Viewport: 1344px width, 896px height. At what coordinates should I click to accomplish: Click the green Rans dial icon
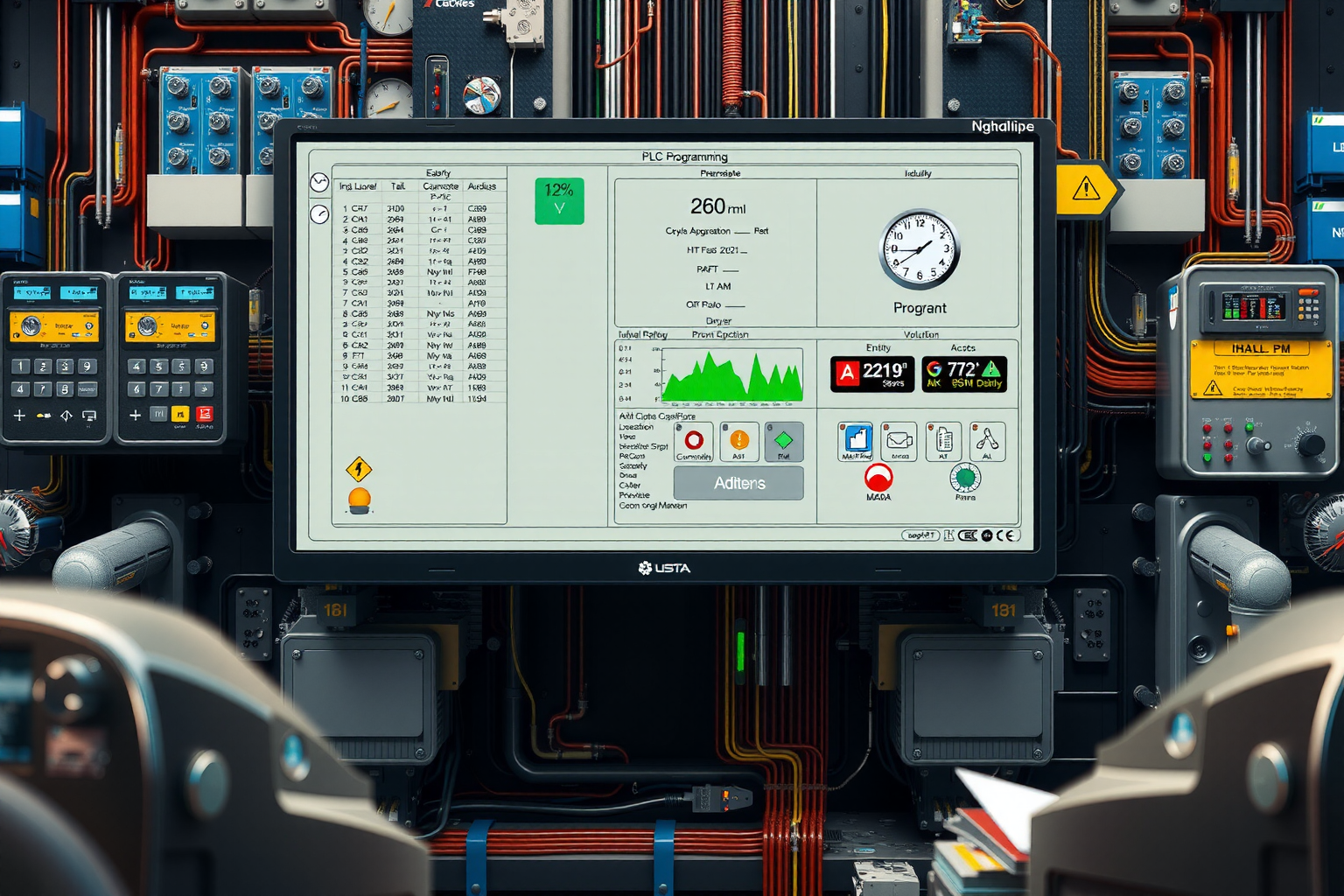click(965, 478)
